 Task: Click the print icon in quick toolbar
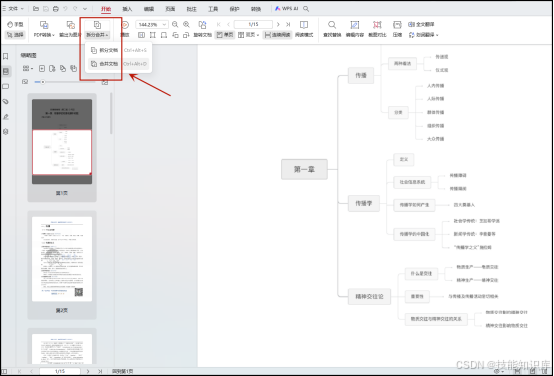pos(55,9)
